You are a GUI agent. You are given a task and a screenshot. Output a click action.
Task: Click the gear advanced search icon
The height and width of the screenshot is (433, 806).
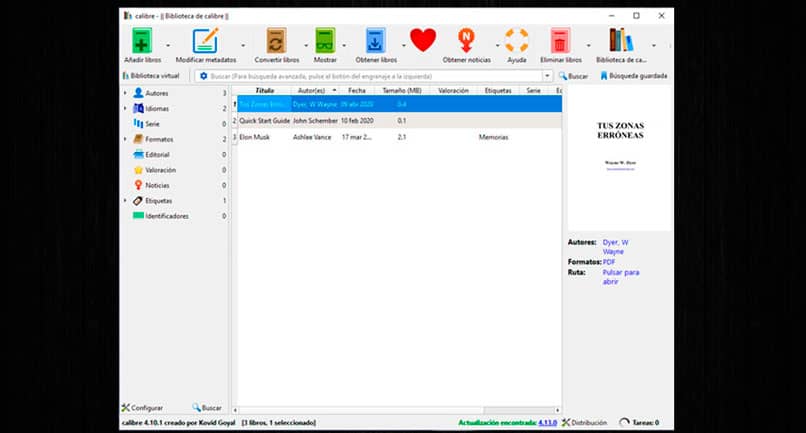204,76
